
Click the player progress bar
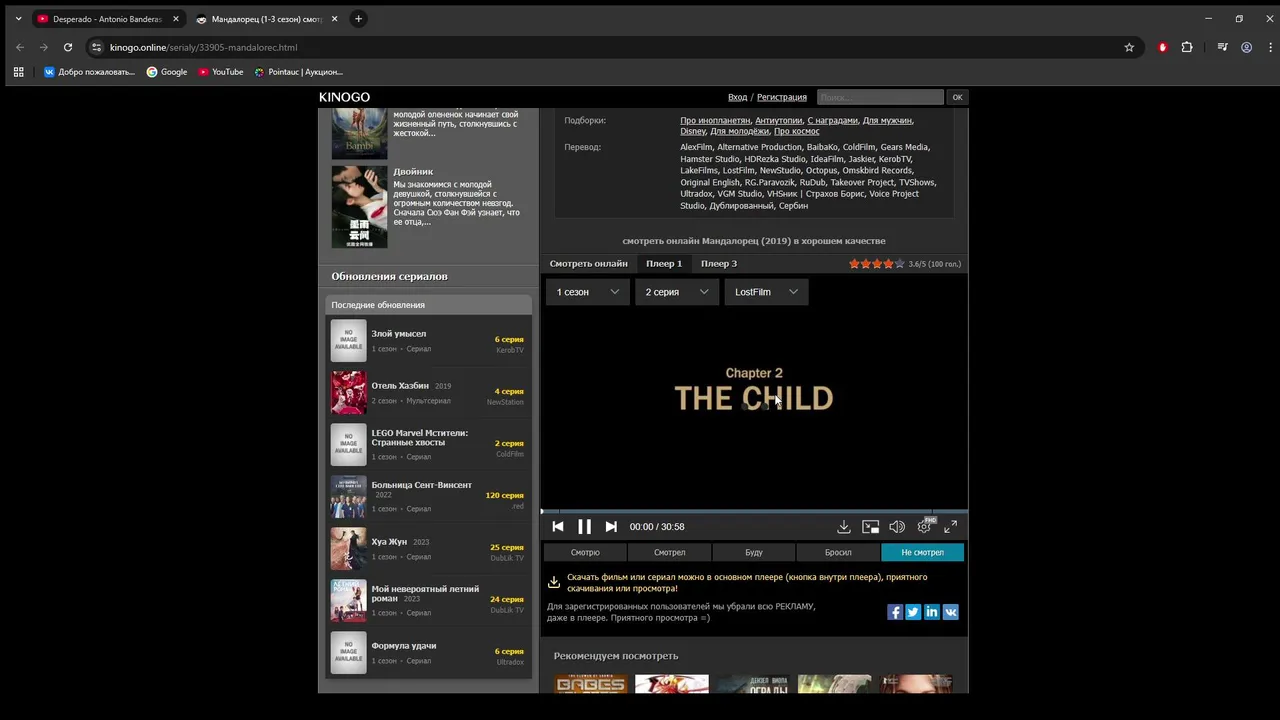754,511
